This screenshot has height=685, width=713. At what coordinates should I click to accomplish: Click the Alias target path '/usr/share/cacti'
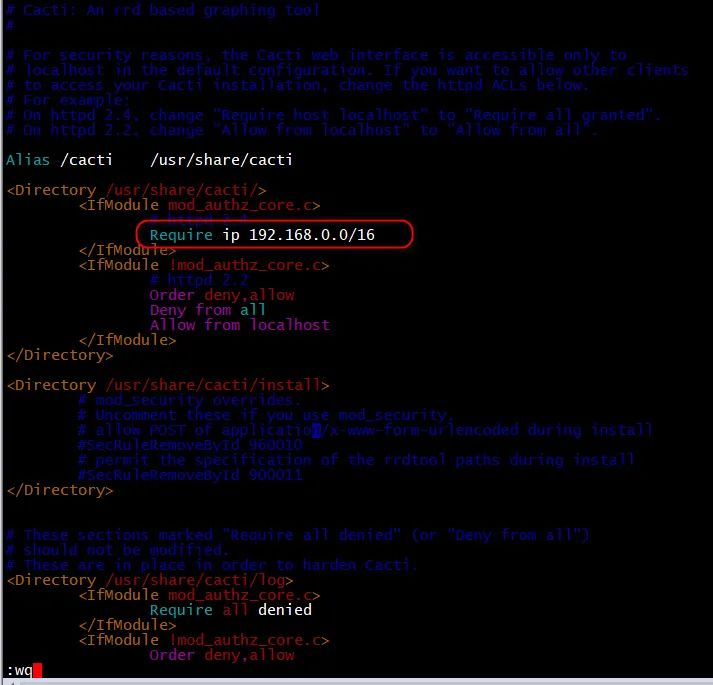tap(221, 160)
